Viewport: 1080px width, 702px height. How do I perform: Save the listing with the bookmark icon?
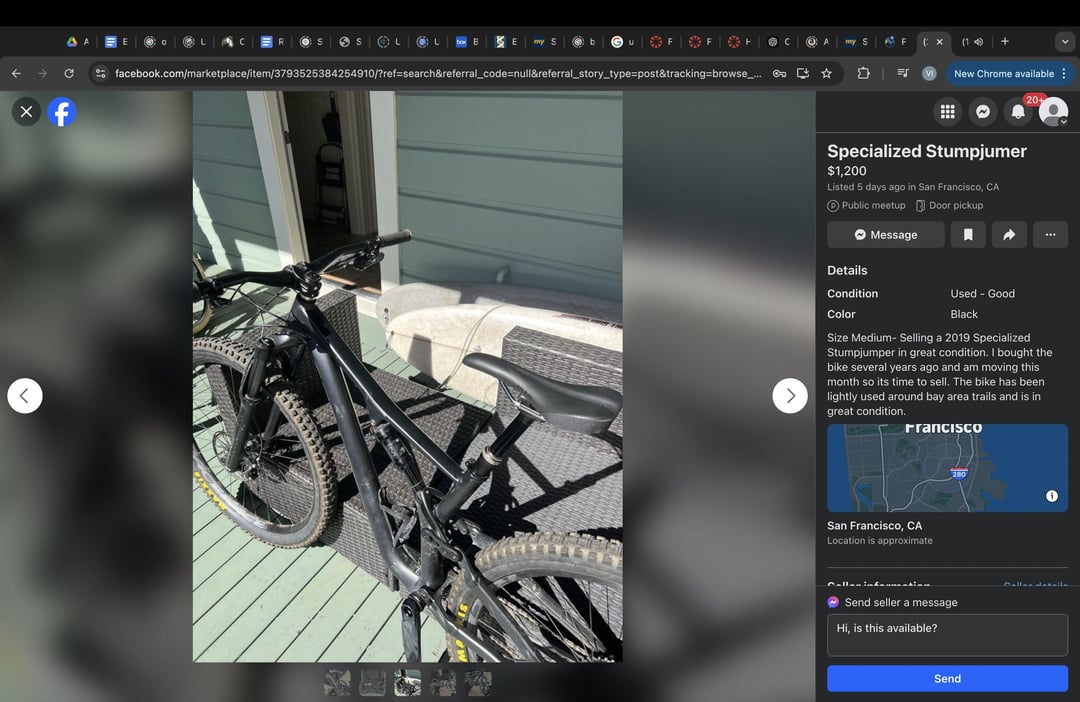click(x=968, y=235)
